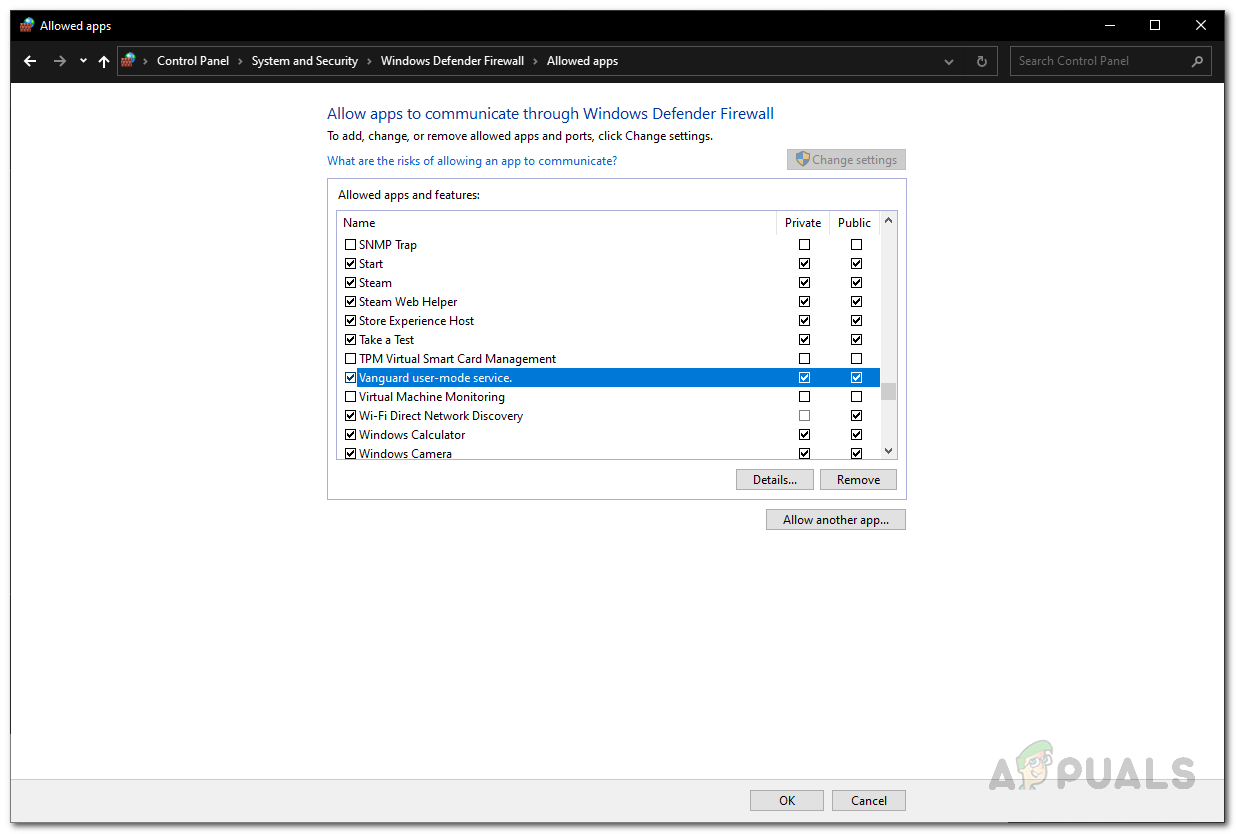Image resolution: width=1236 pixels, height=834 pixels.
Task: Click the apps list scrollbar thumb
Action: 889,391
